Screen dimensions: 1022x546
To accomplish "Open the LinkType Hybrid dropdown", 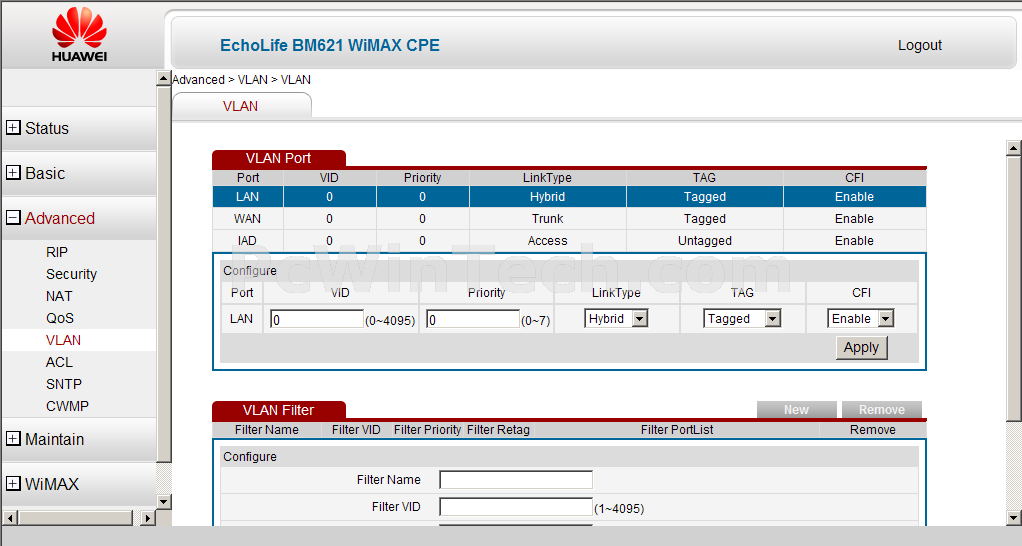I will [616, 319].
